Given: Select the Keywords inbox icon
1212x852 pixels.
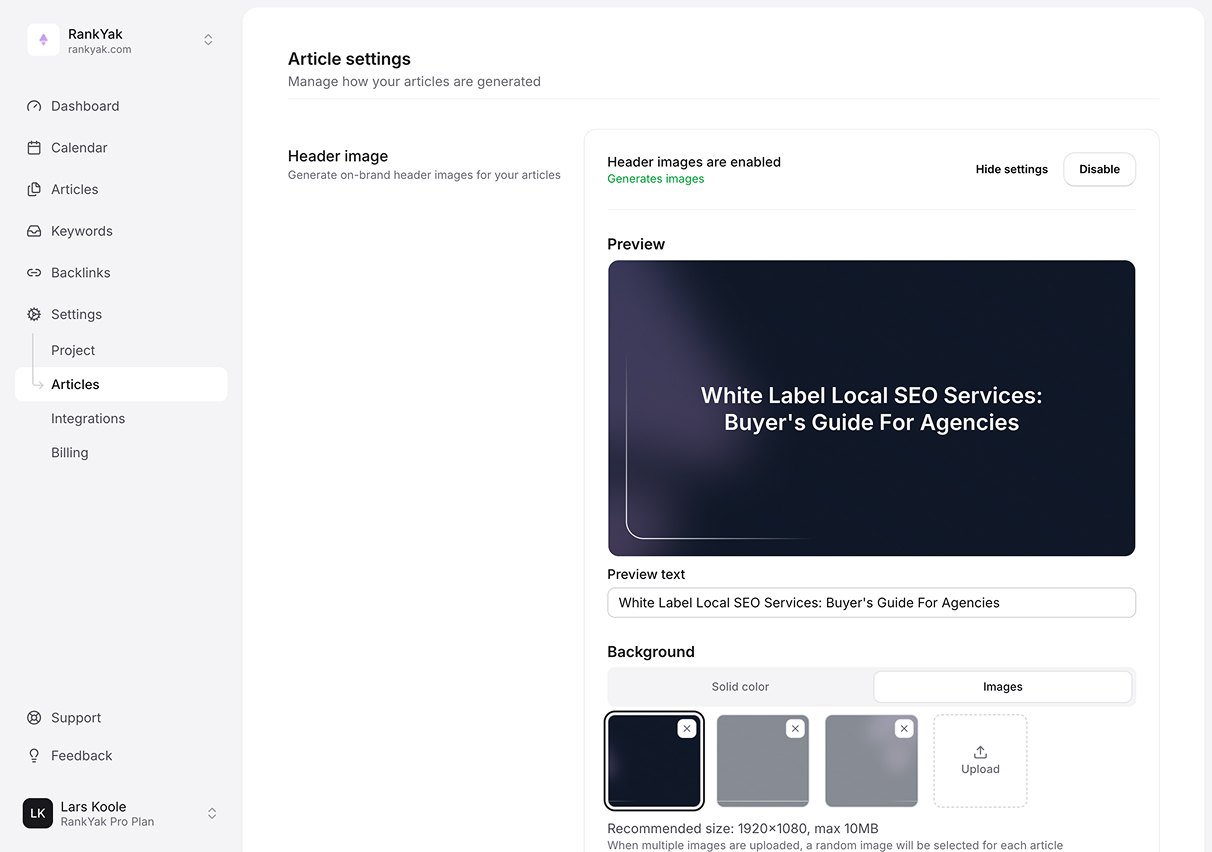Looking at the screenshot, I should pyautogui.click(x=34, y=231).
